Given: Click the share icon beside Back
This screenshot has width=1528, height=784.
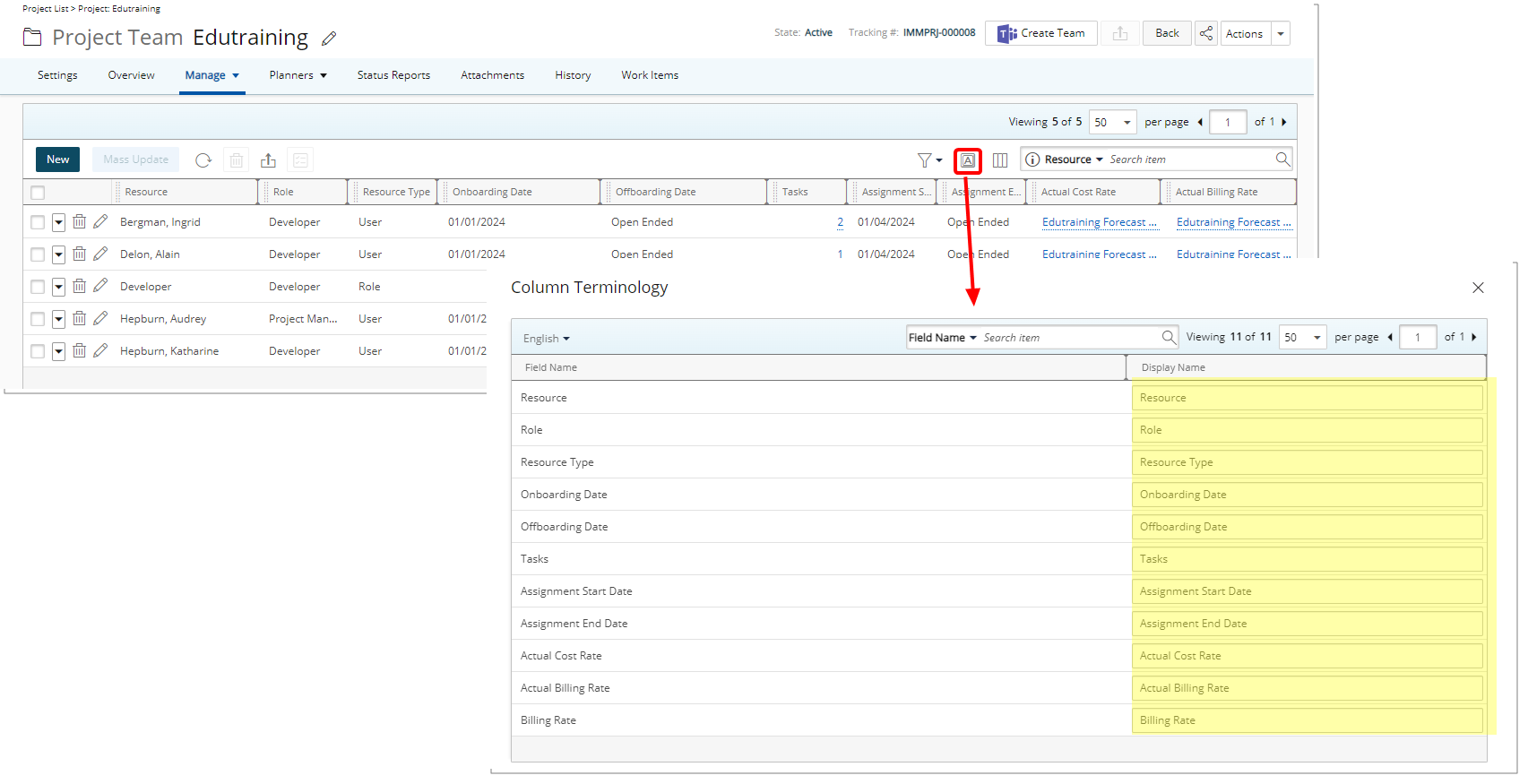Looking at the screenshot, I should pos(1206,33).
